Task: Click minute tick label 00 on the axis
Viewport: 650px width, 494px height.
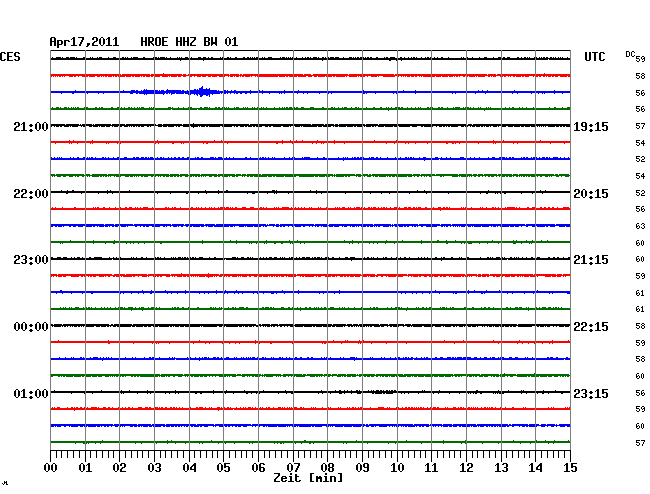Action: click(x=51, y=468)
